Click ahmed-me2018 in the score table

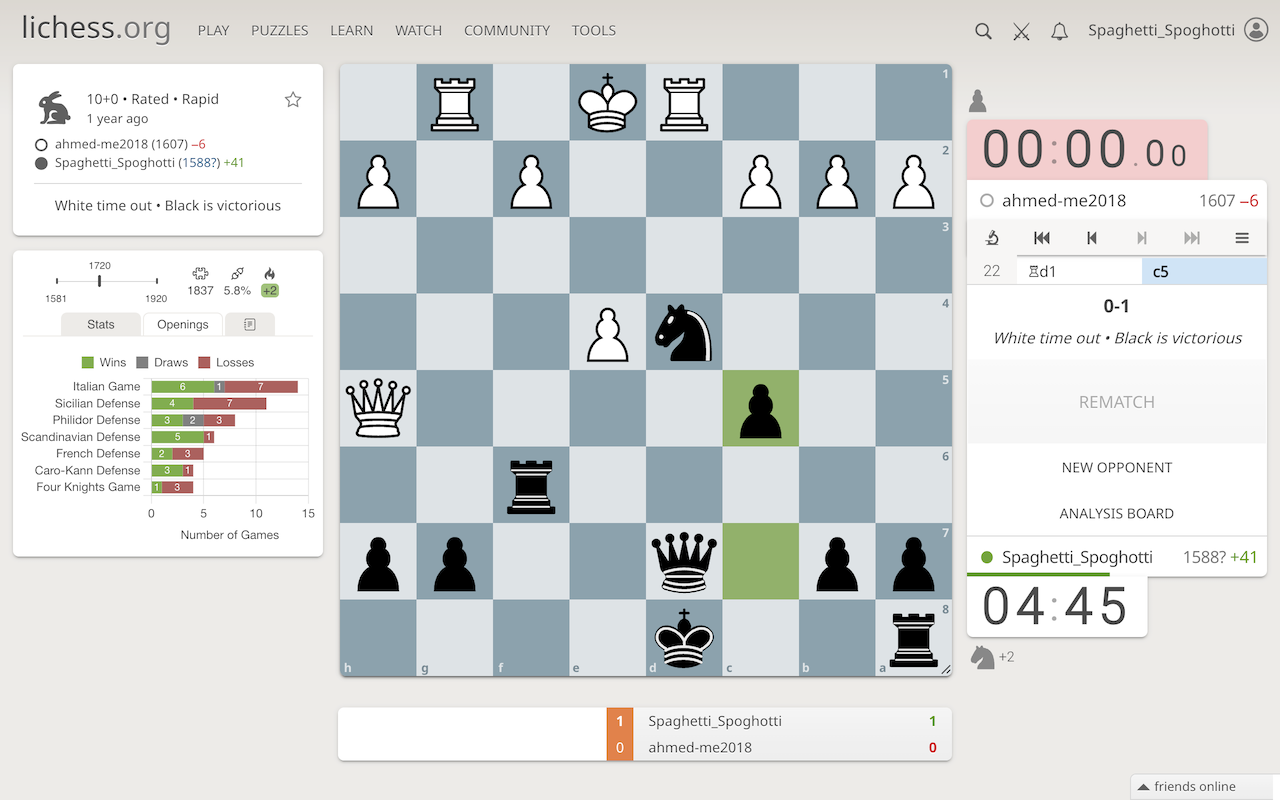click(x=700, y=747)
